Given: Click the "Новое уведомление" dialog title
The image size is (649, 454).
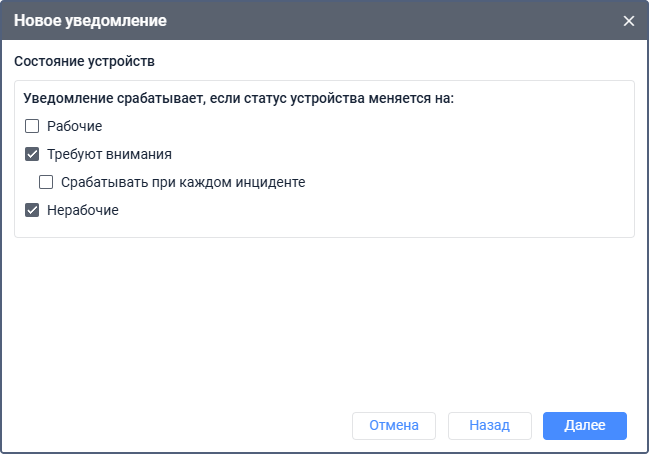Looking at the screenshot, I should tap(90, 21).
